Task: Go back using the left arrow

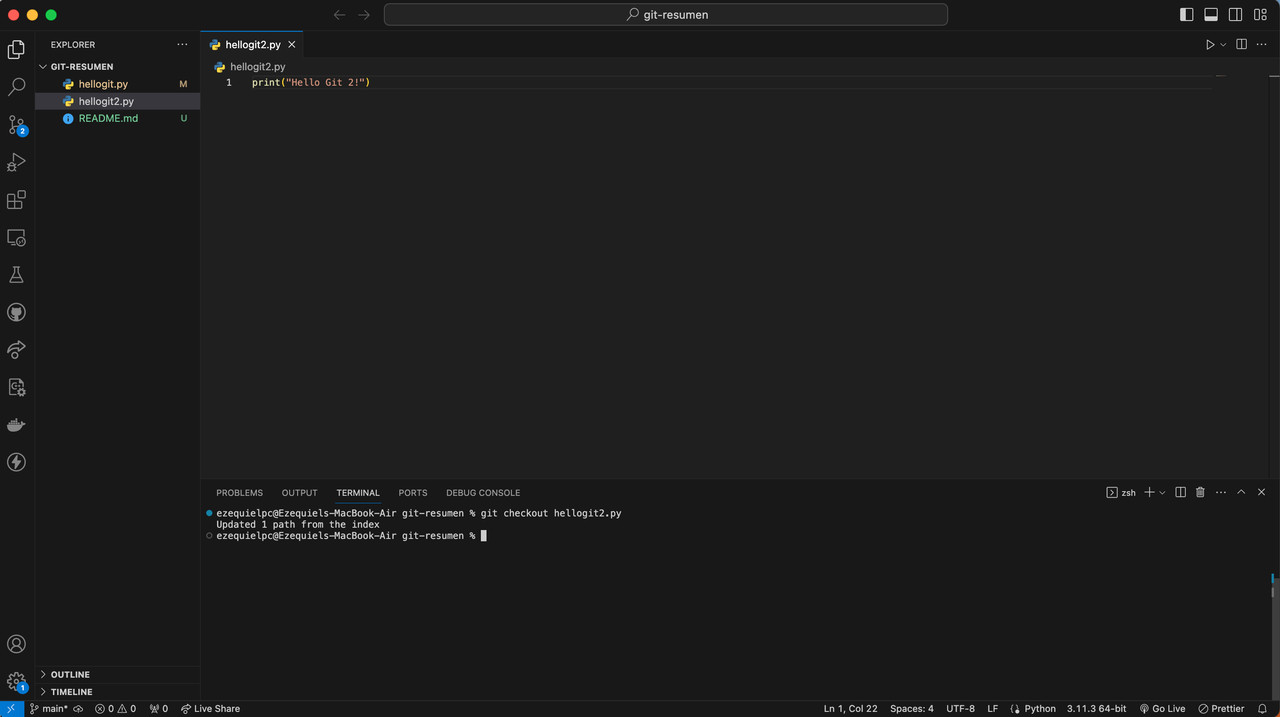Action: click(339, 15)
